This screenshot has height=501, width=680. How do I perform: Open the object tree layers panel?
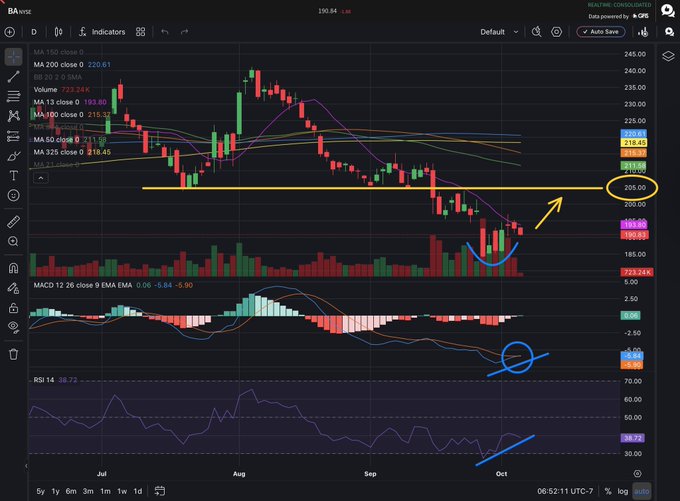[x=668, y=56]
